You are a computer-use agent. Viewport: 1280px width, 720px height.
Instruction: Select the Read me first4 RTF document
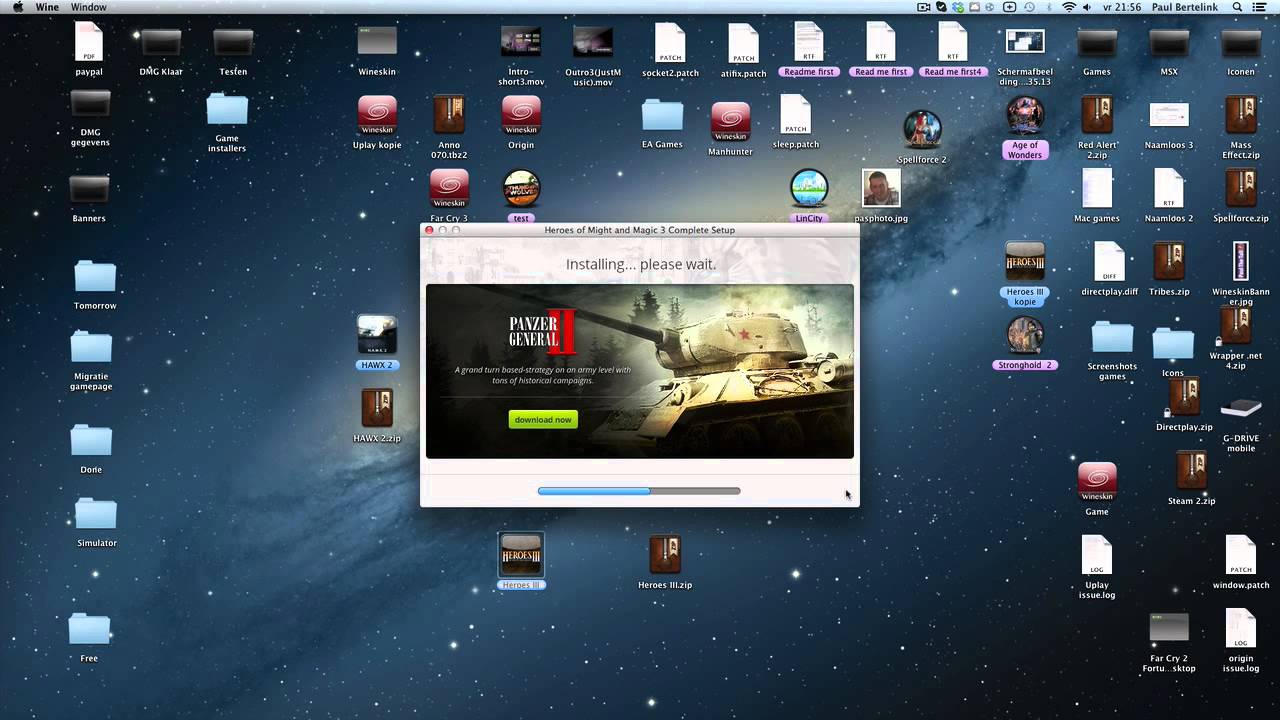(953, 42)
